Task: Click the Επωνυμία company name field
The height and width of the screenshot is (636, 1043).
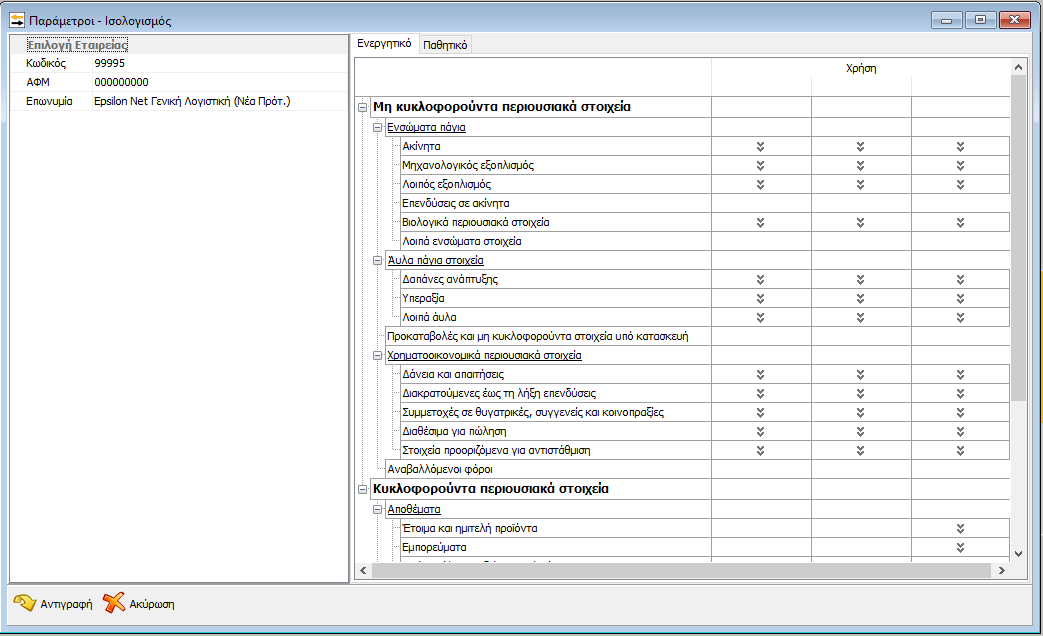Action: (220, 101)
